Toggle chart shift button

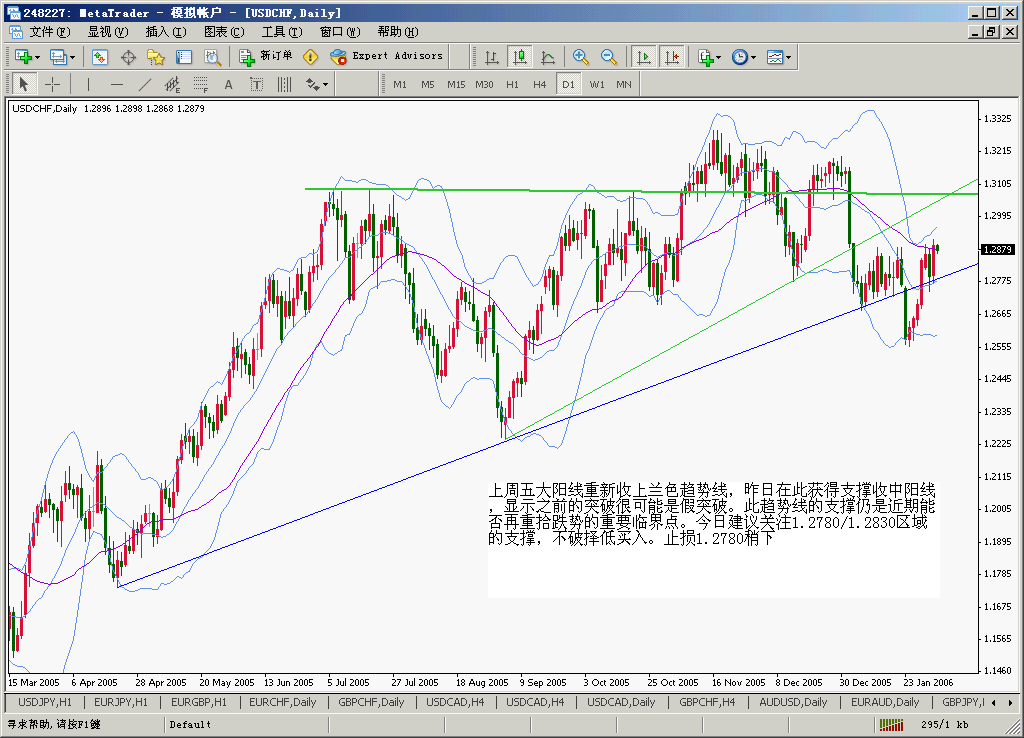point(671,57)
